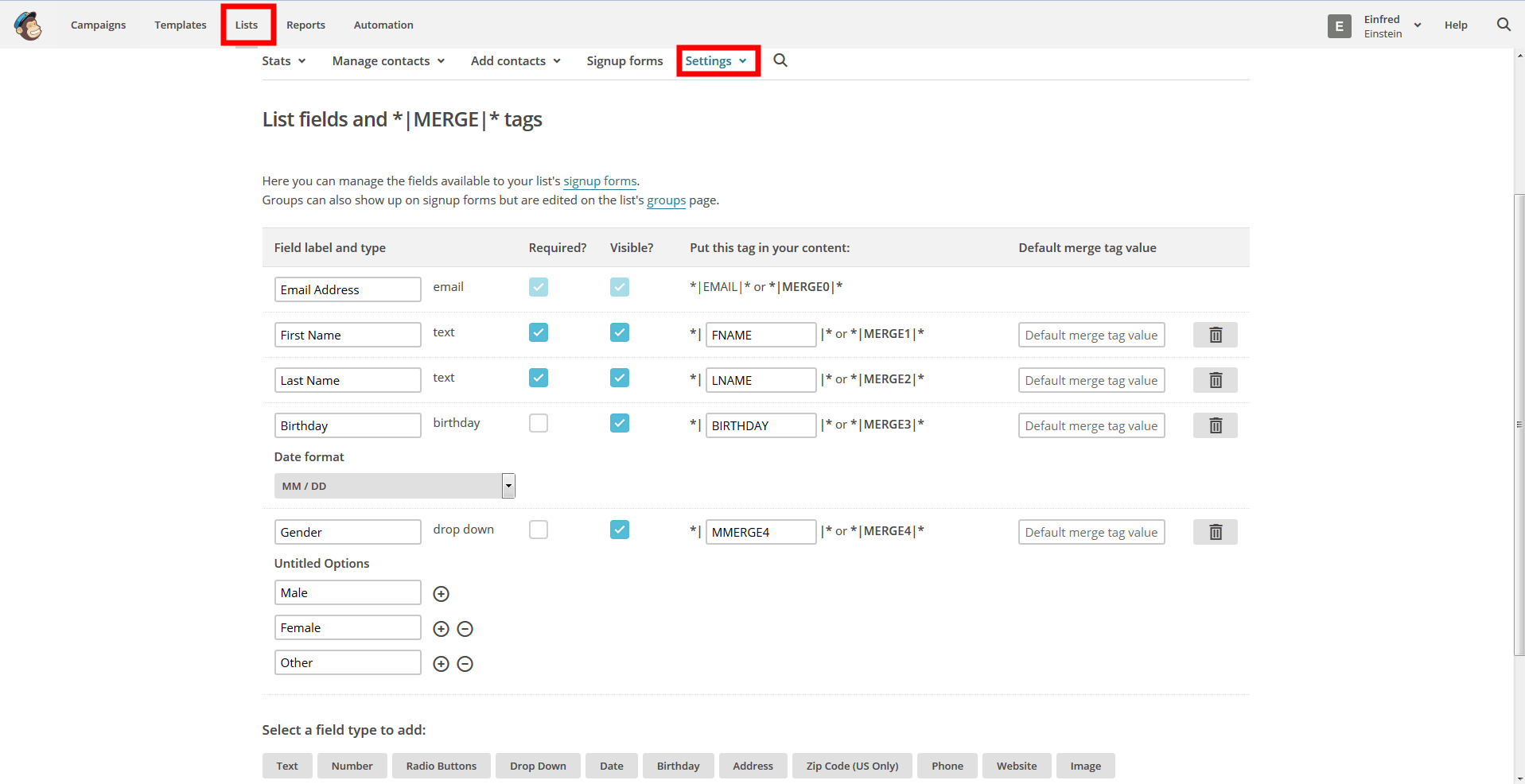
Task: Check Required for Birthday
Action: click(539, 423)
